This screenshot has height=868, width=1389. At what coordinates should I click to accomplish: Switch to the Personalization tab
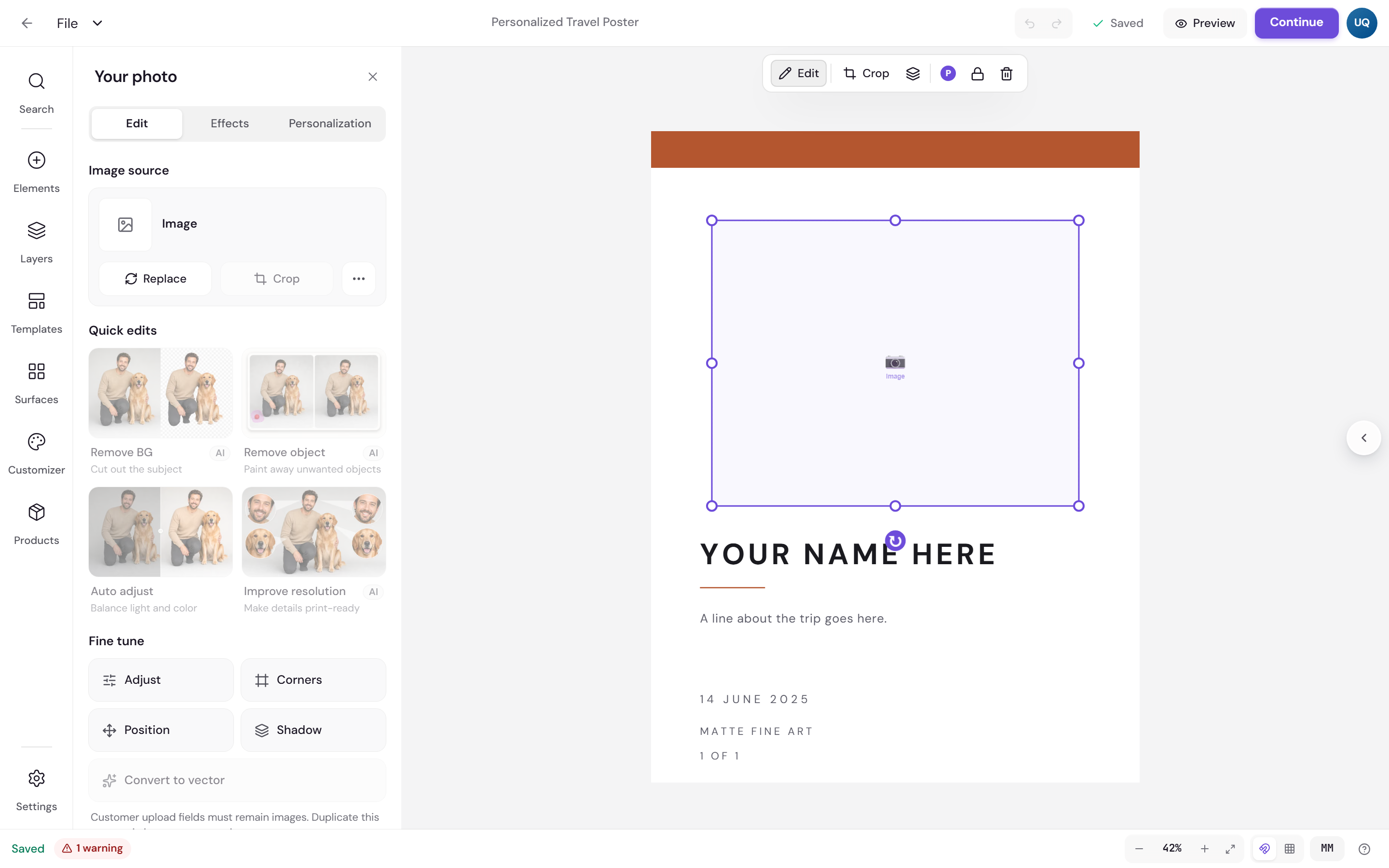tap(330, 123)
